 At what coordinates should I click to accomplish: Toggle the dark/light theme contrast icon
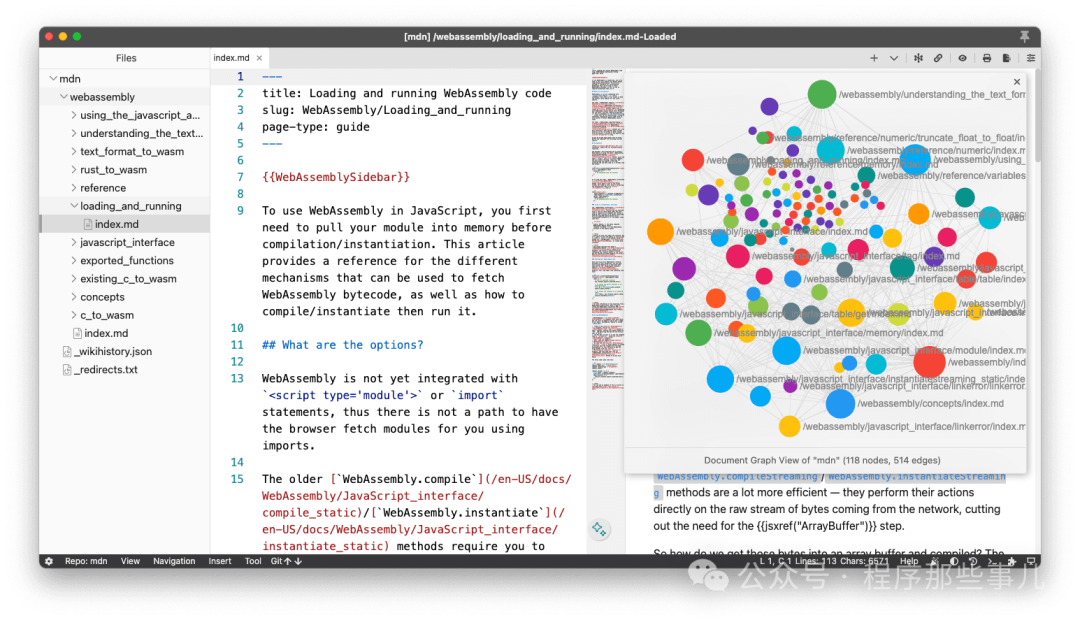954,561
